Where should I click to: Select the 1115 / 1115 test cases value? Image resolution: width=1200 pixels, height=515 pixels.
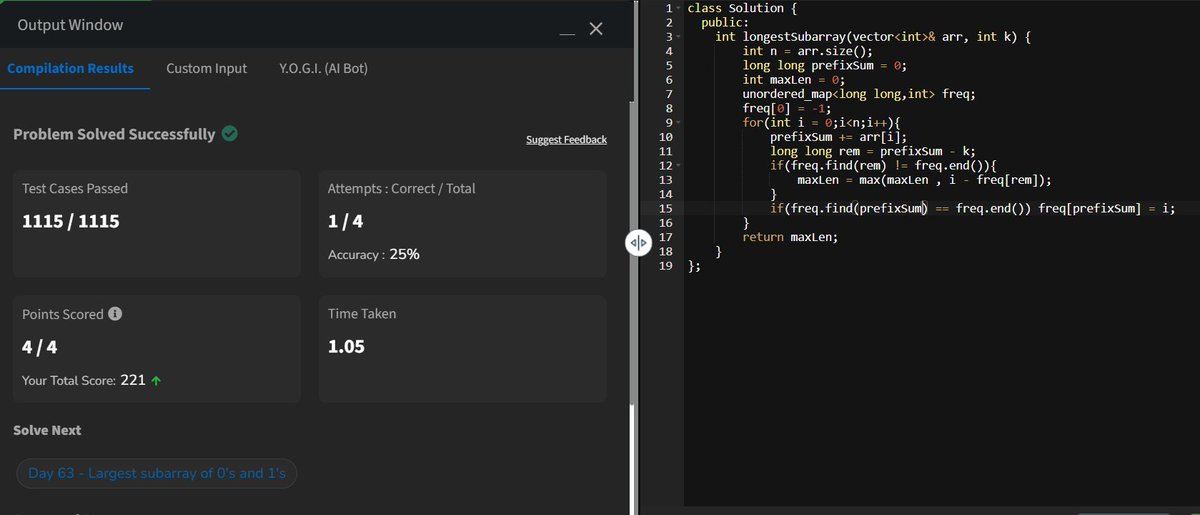click(x=71, y=221)
